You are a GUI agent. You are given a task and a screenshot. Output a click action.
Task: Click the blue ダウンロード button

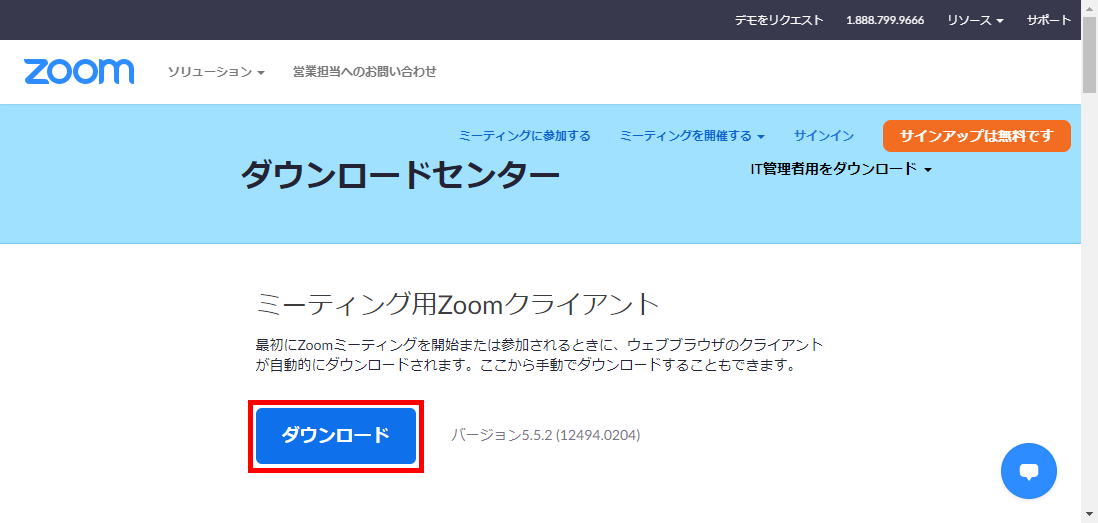click(336, 435)
